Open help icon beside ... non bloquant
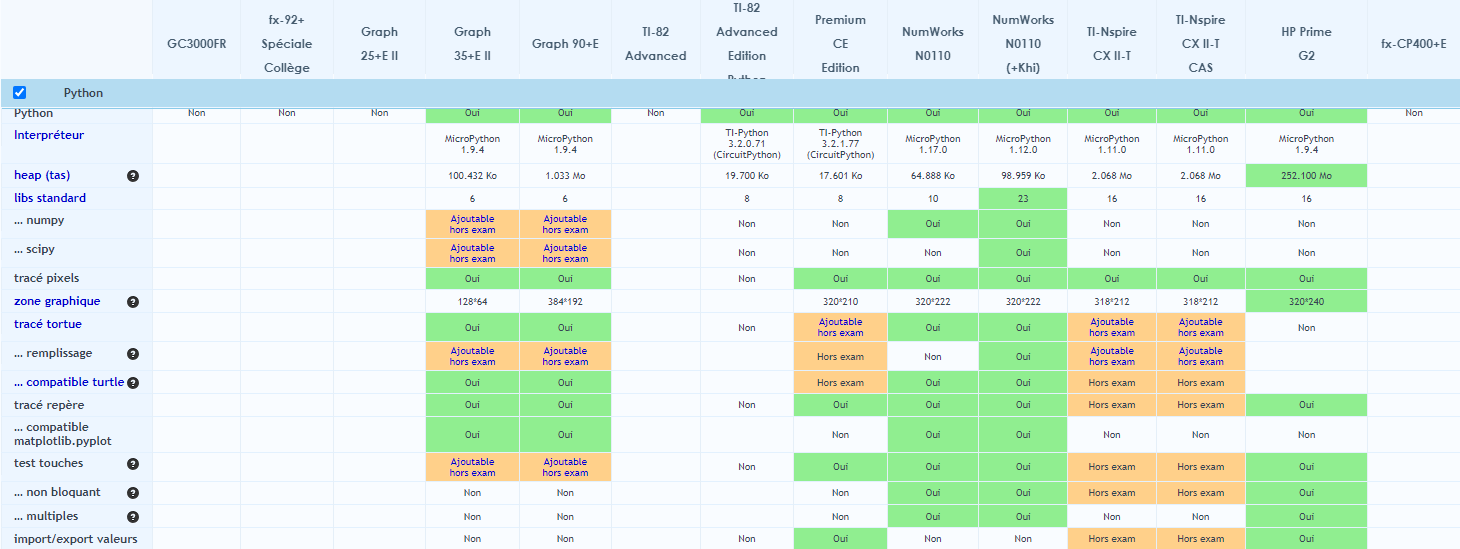 (133, 493)
